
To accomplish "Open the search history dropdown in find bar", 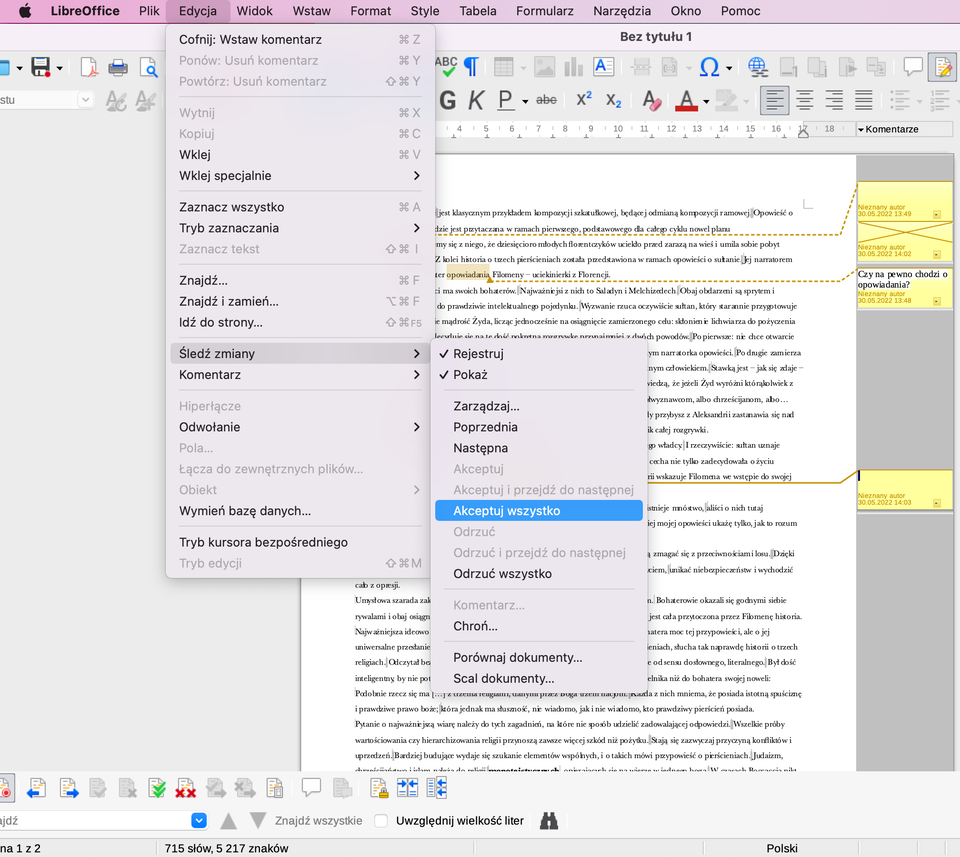I will (198, 820).
